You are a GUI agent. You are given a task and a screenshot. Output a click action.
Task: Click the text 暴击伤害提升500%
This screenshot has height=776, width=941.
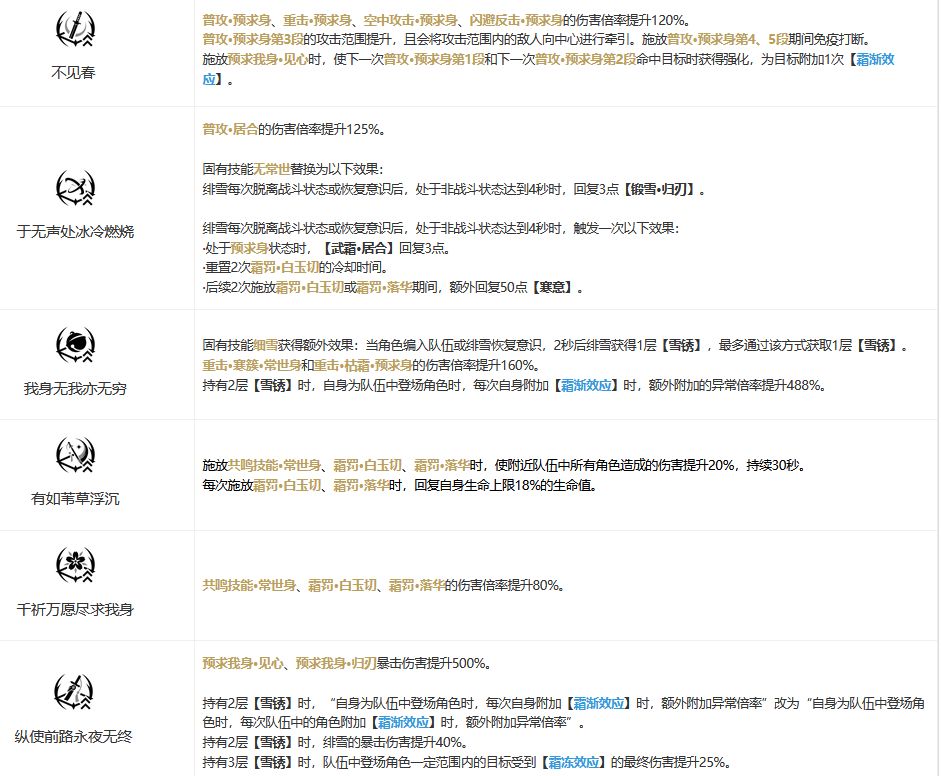click(431, 663)
